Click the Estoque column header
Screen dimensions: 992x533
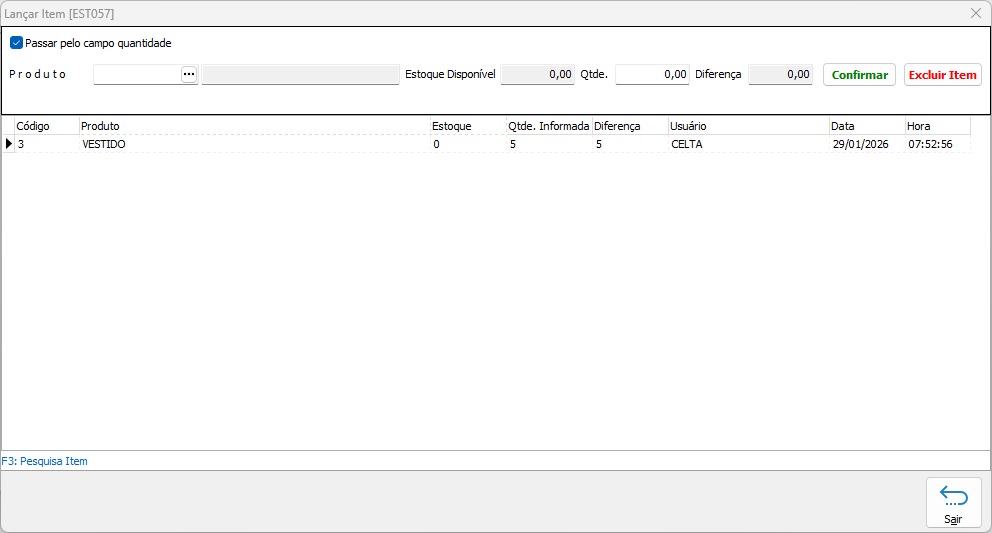pos(467,126)
